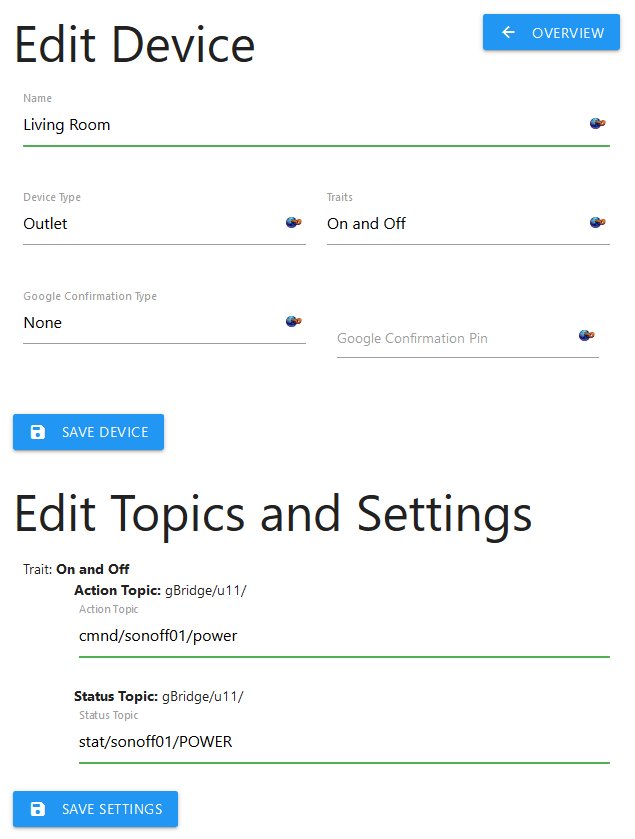Click the 'Action Topic: gBridge/u11/' prefix text

click(x=160, y=590)
